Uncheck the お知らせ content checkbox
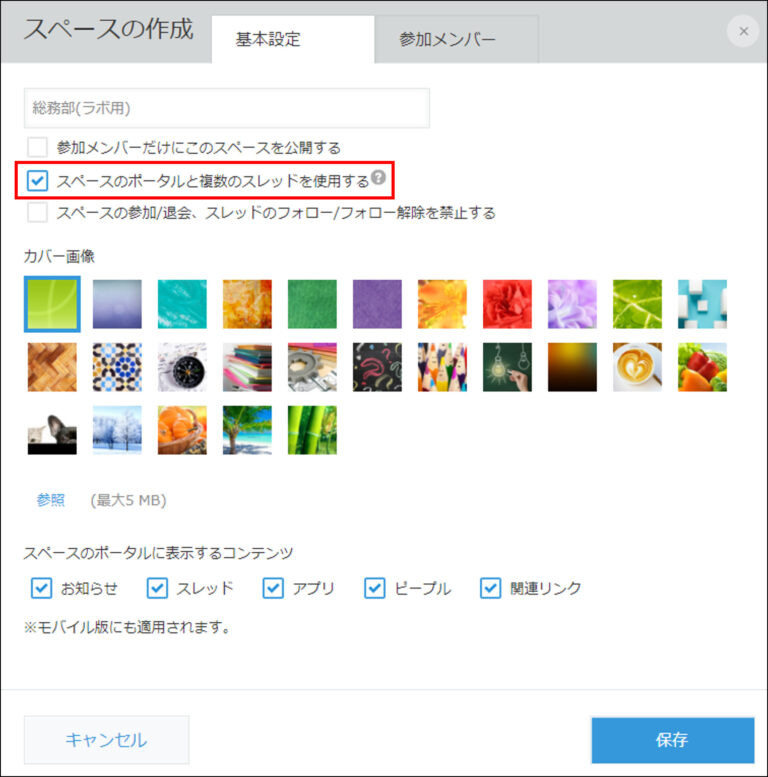The height and width of the screenshot is (777, 768). (41, 588)
